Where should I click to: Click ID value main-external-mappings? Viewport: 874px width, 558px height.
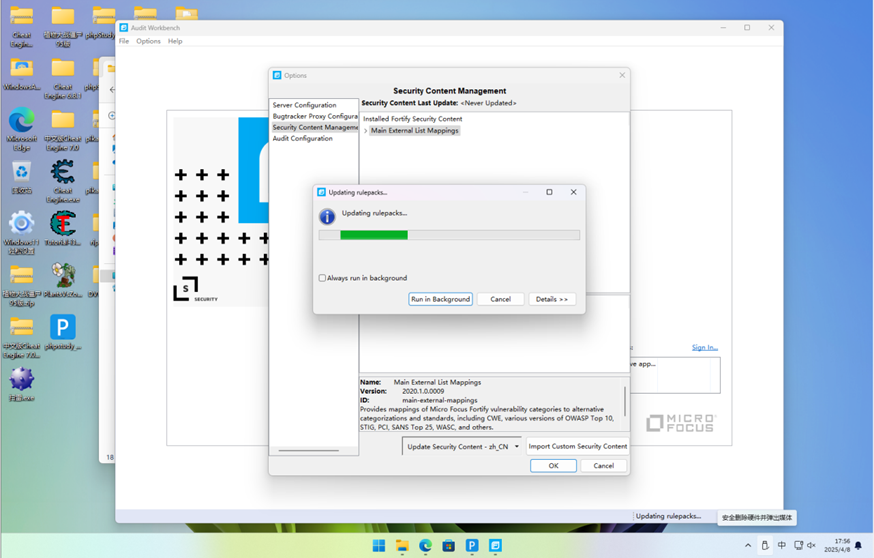point(440,400)
